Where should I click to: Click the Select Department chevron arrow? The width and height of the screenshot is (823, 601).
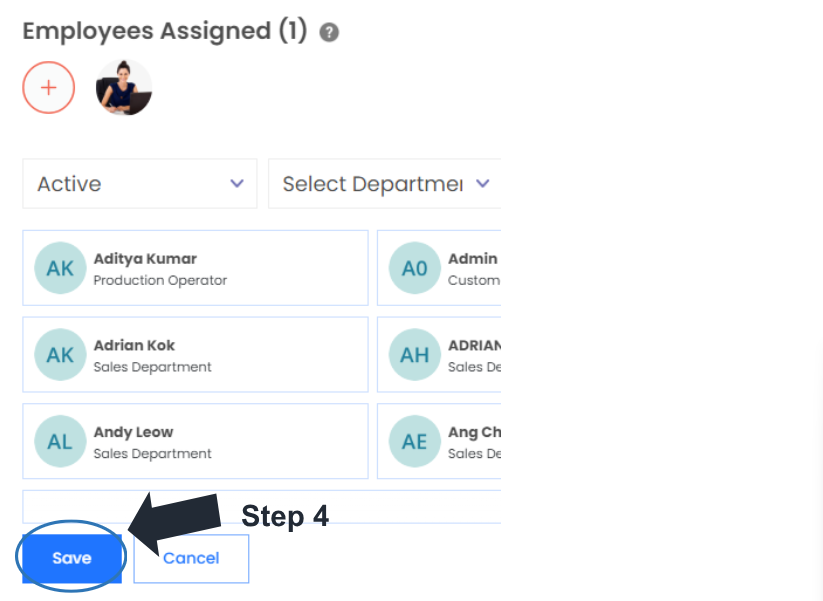click(483, 184)
